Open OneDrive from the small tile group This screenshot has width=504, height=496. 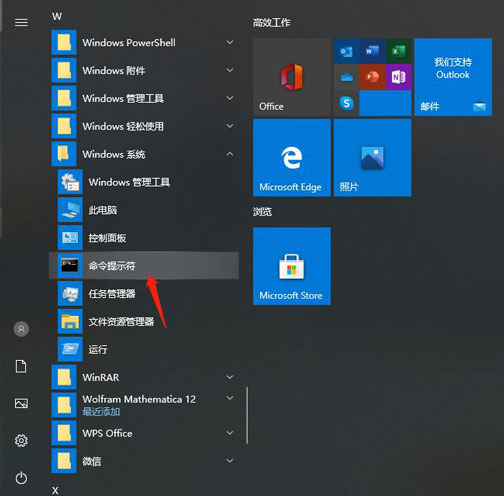point(346,77)
